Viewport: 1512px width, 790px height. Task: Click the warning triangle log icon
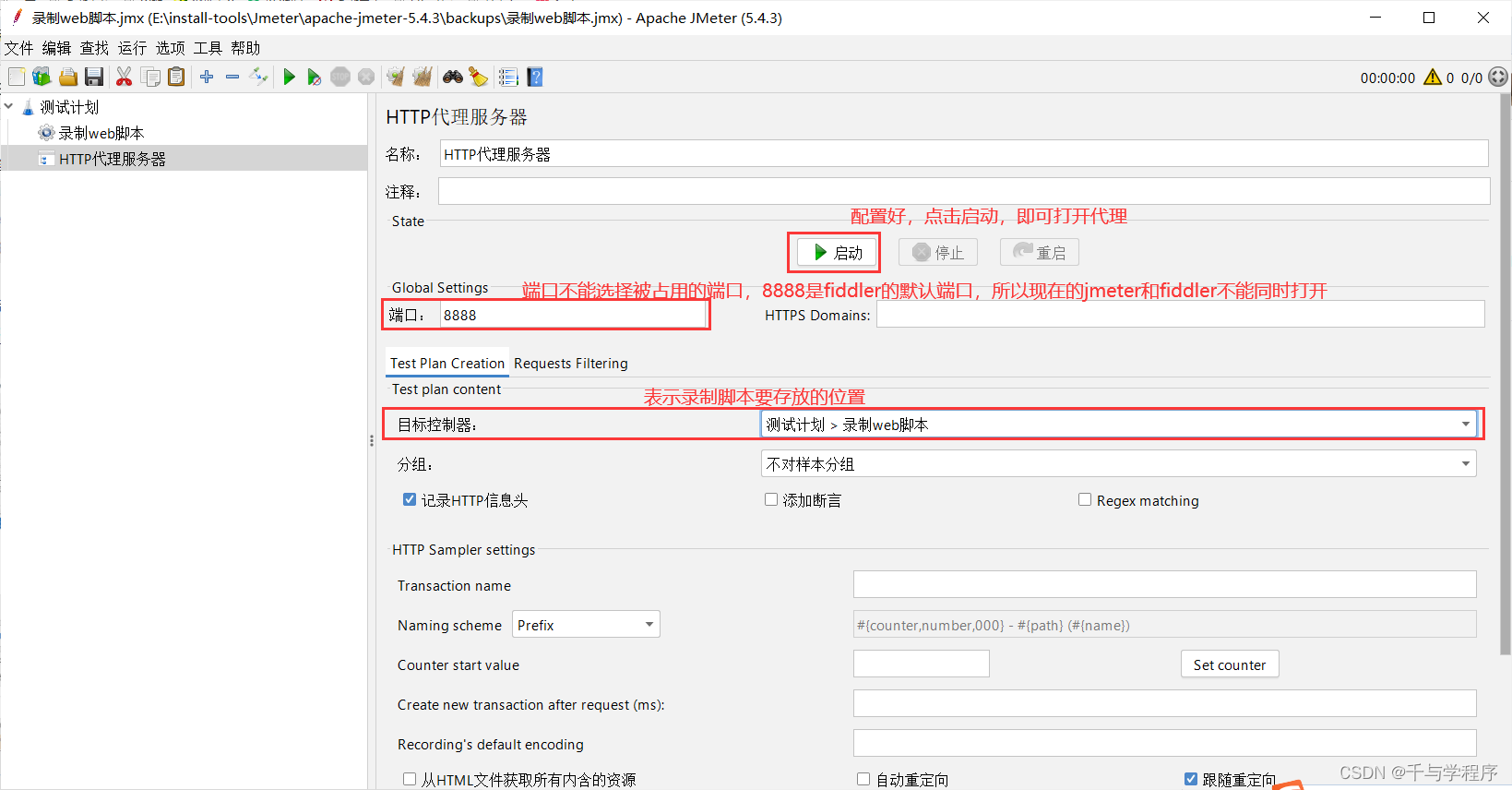pos(1432,77)
